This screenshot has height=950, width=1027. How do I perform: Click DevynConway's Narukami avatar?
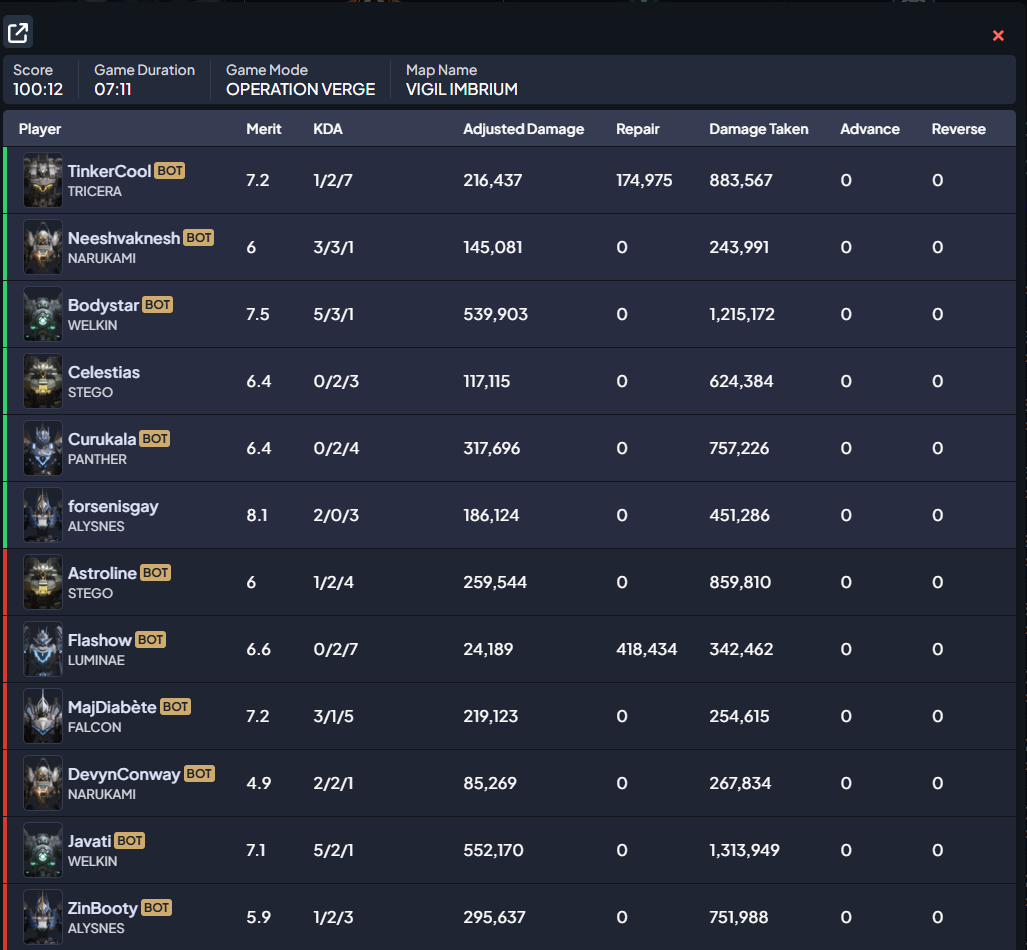[43, 783]
